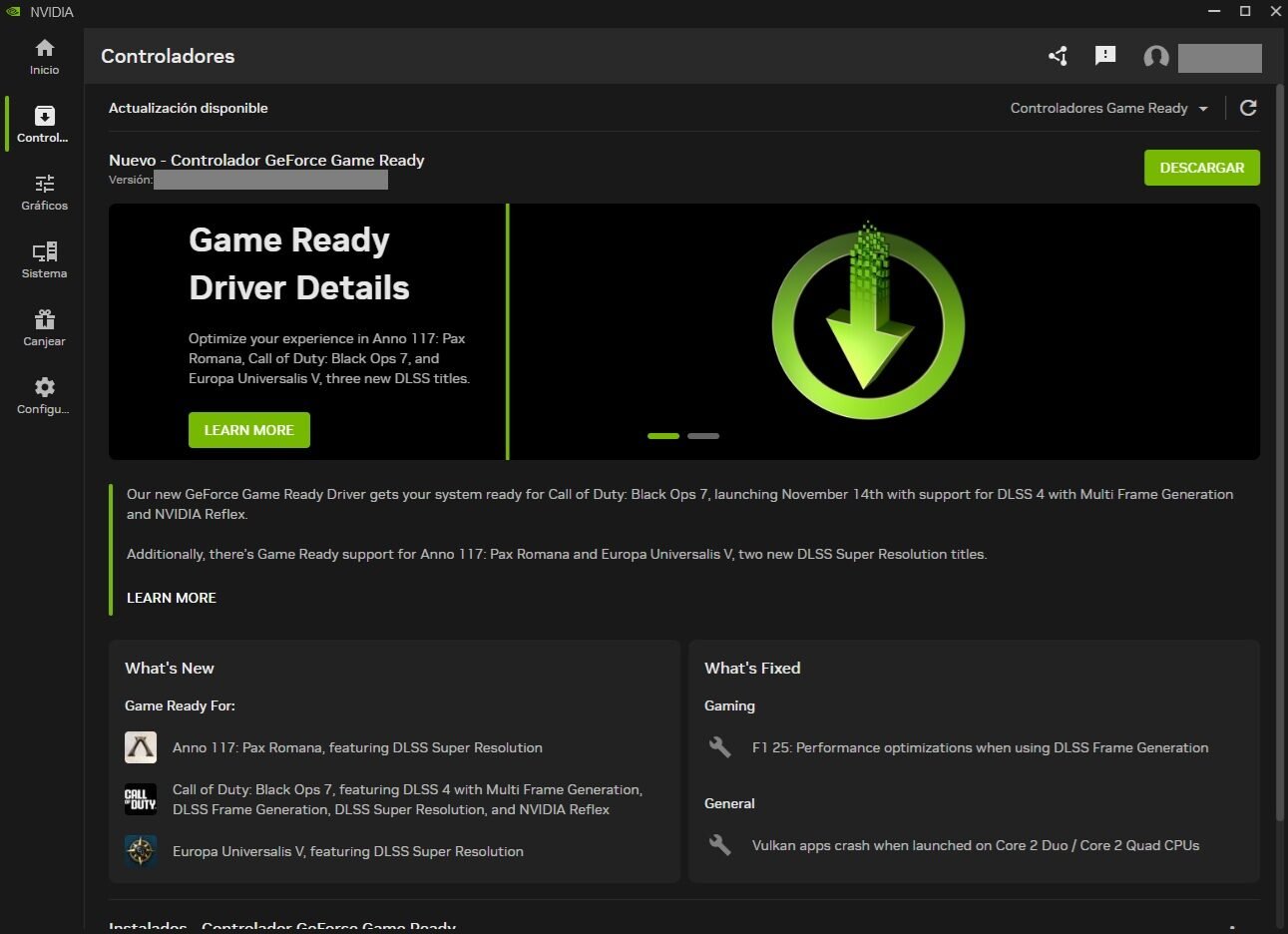Viewport: 1288px width, 934px height.
Task: Select the first carousel page marker
Action: 662,436
